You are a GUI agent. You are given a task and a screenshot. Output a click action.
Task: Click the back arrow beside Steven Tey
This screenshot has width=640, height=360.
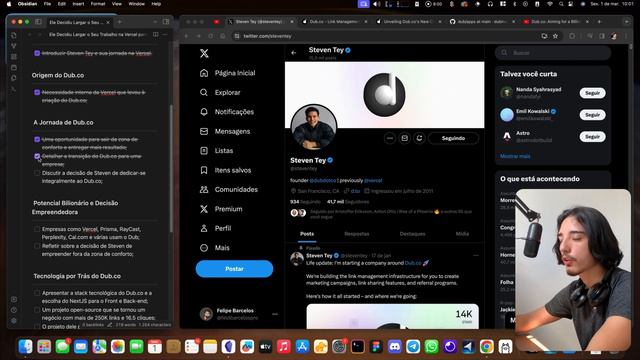[294, 53]
